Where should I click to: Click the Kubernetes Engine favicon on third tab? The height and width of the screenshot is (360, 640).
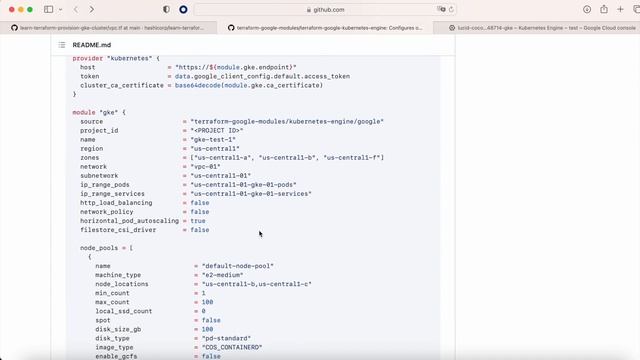pyautogui.click(x=452, y=28)
